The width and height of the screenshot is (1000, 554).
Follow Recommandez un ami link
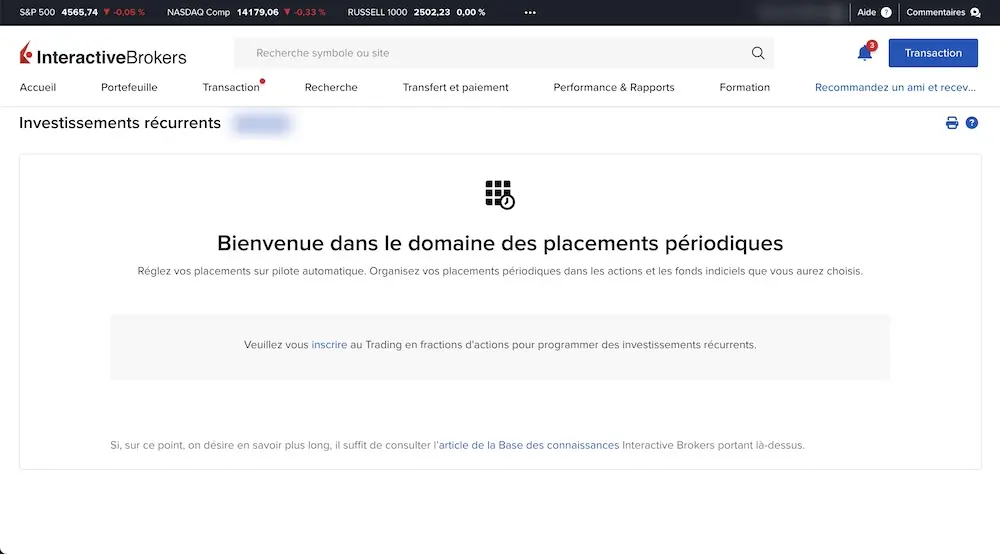point(895,87)
